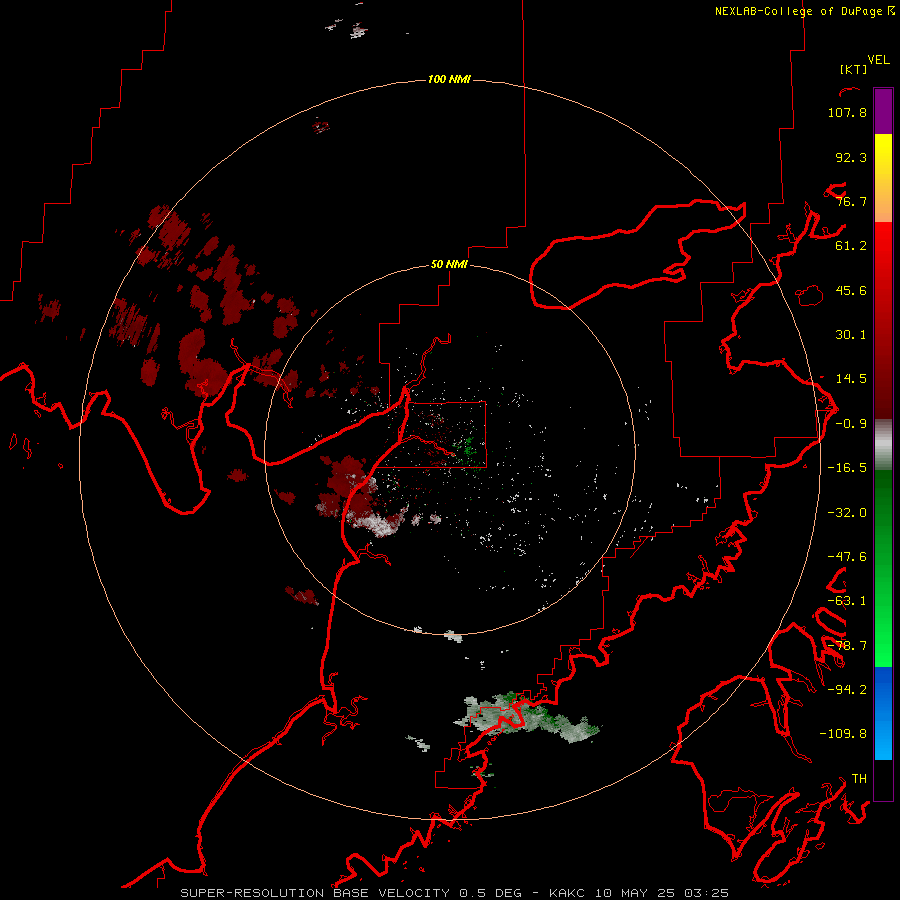Click the 76.7 legend value
This screenshot has height=900, width=900.
[851, 201]
